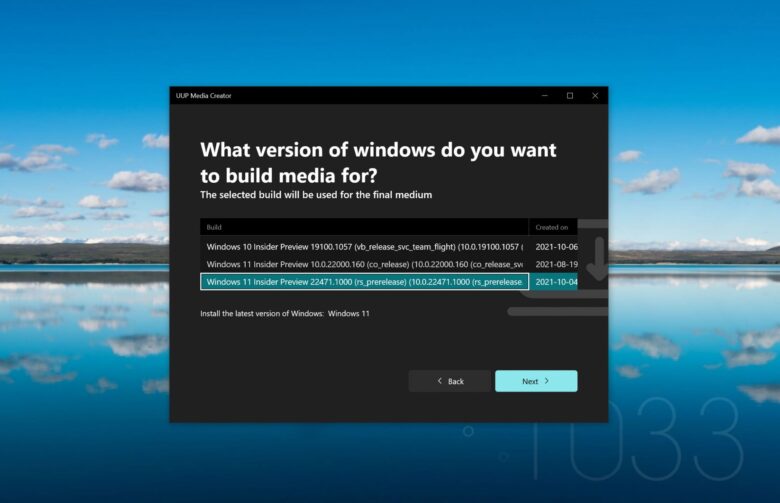Click 'The selected build will be used' subtitle
Image resolution: width=780 pixels, height=503 pixels.
click(316, 195)
